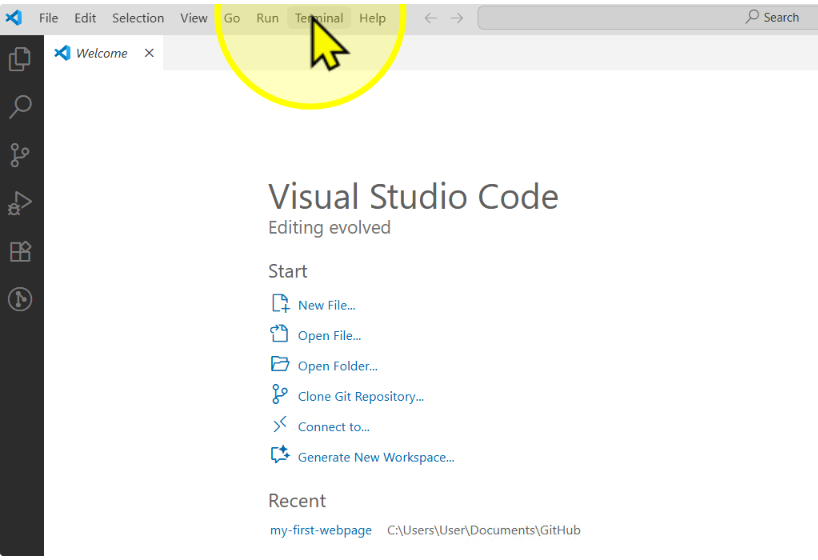The image size is (818, 560).
Task: Select the Welcome editor tab
Action: tap(104, 53)
